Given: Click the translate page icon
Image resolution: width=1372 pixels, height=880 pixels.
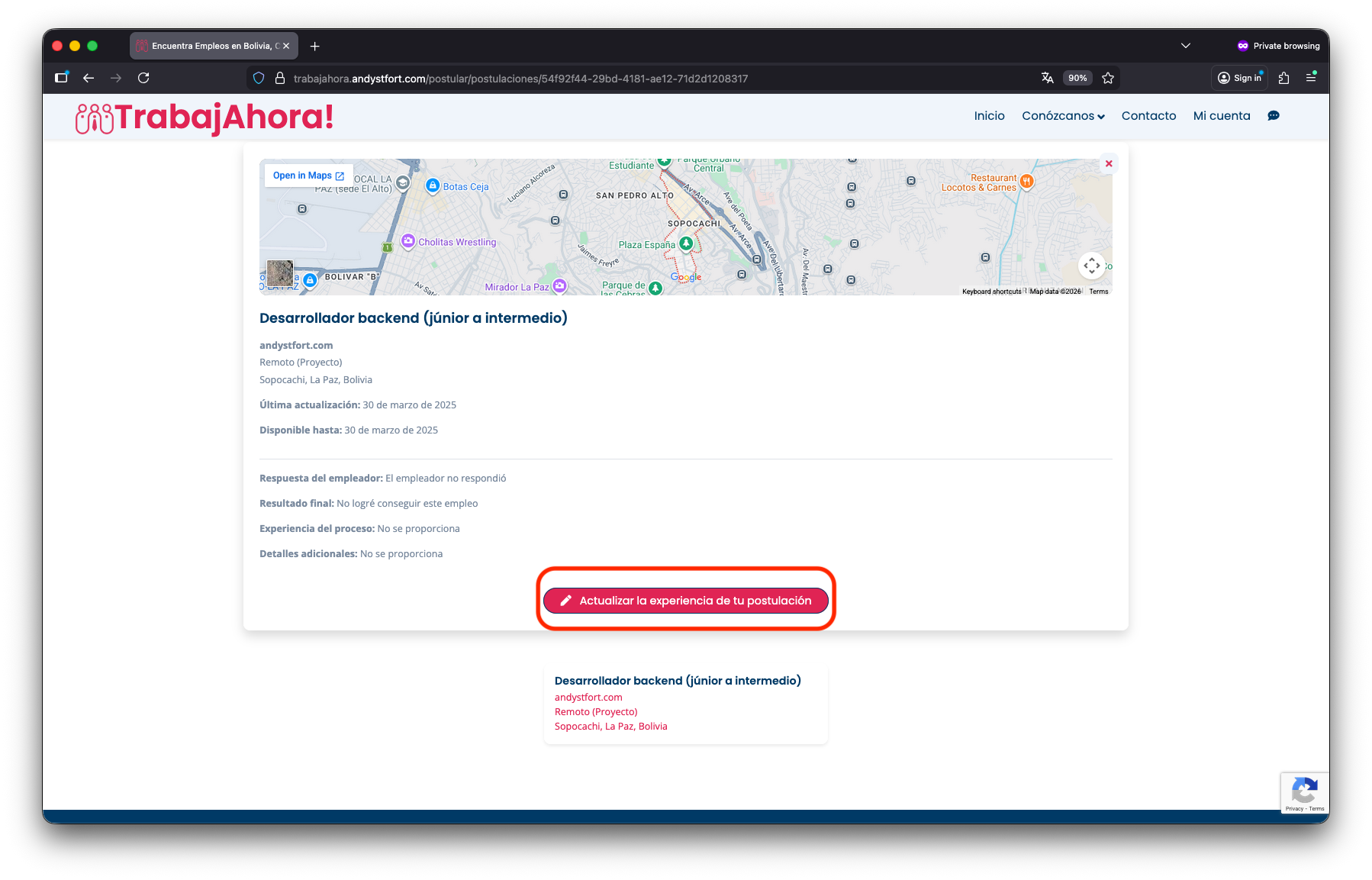Looking at the screenshot, I should click(x=1047, y=78).
